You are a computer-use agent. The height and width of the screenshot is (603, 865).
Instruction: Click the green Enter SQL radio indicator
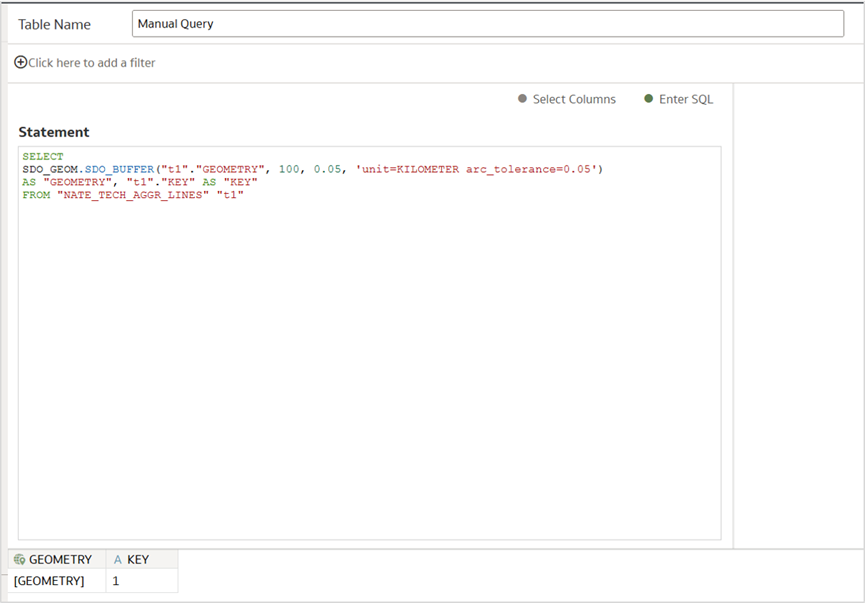point(650,99)
